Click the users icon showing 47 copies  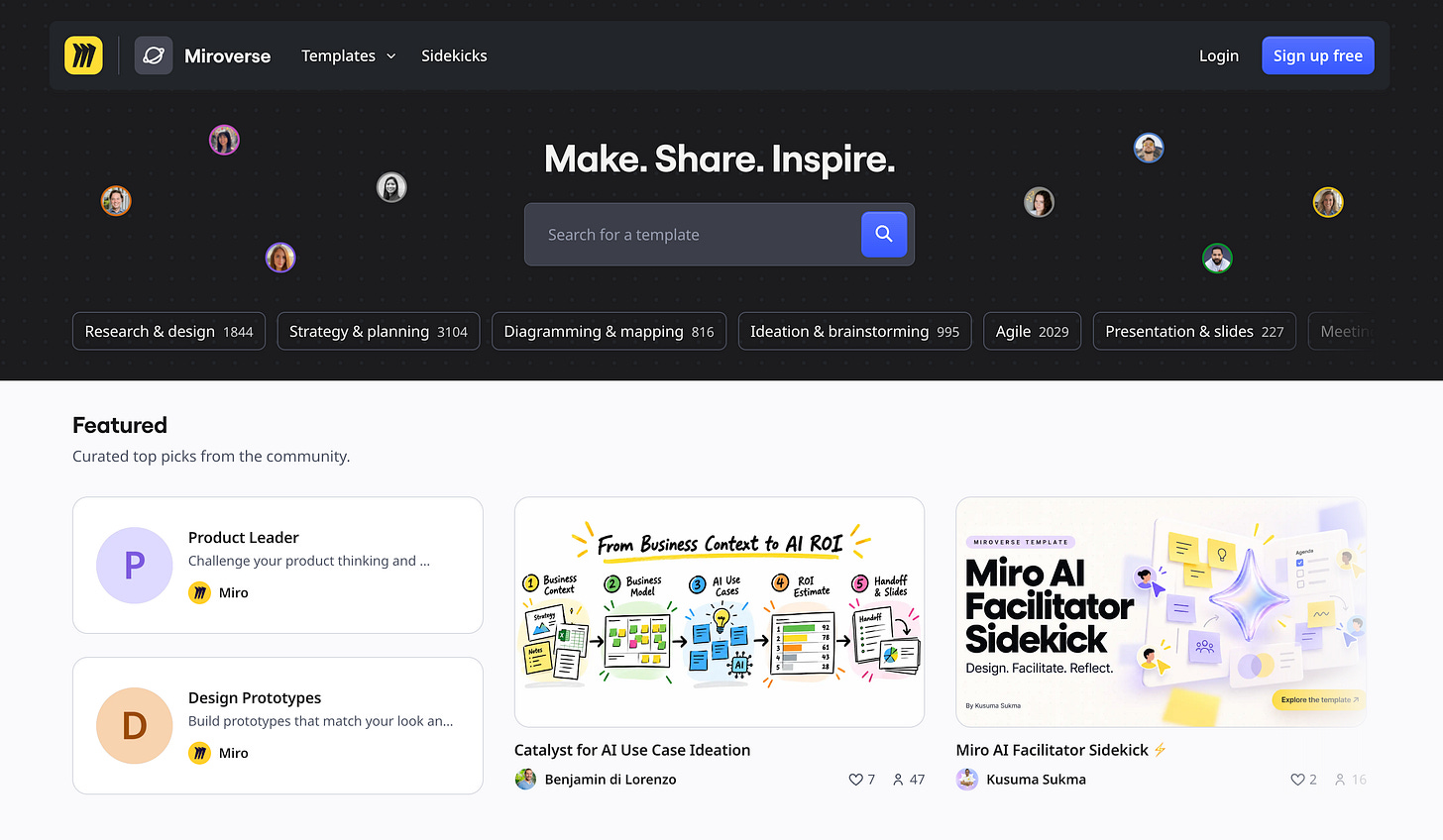click(898, 780)
